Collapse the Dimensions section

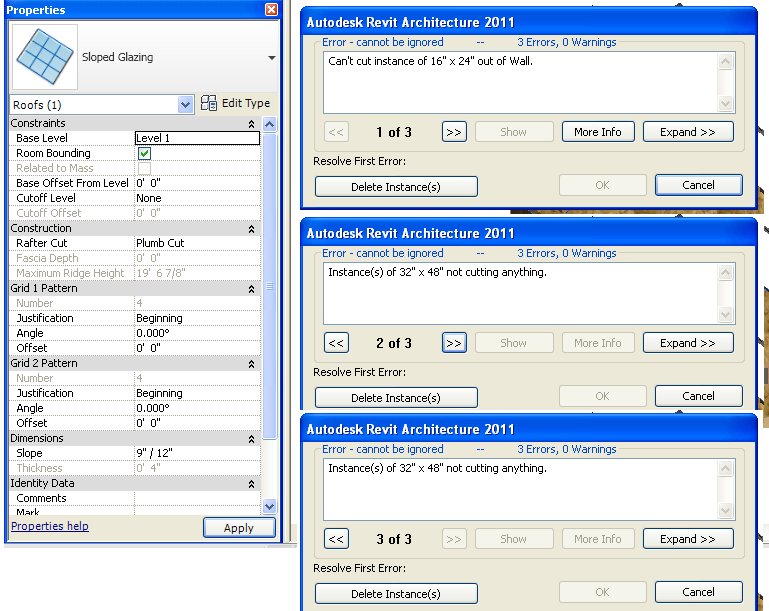251,439
